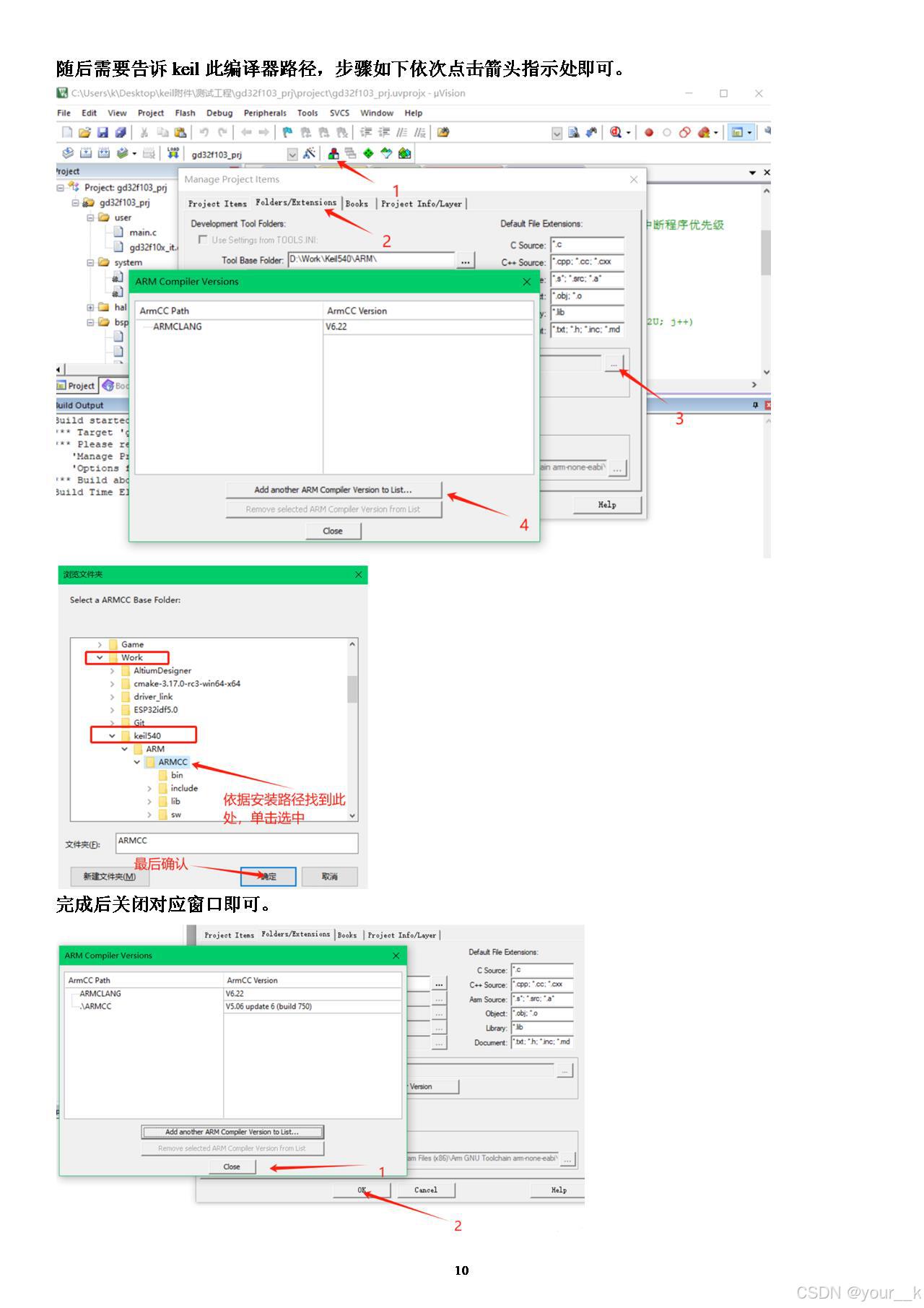
Task: Expand the include folder under ARMCC
Action: pyautogui.click(x=149, y=789)
